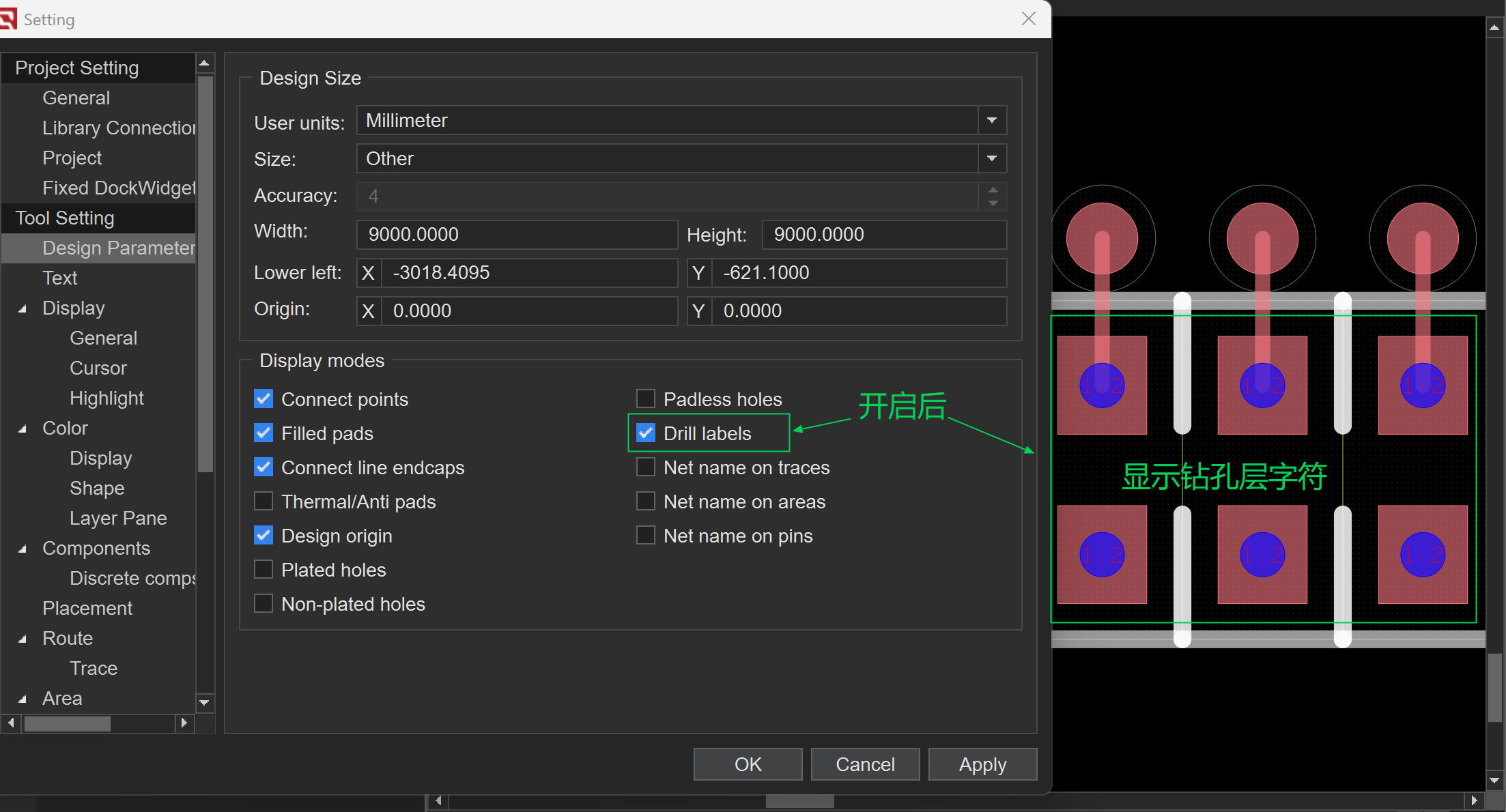Open the Size dropdown

992,159
